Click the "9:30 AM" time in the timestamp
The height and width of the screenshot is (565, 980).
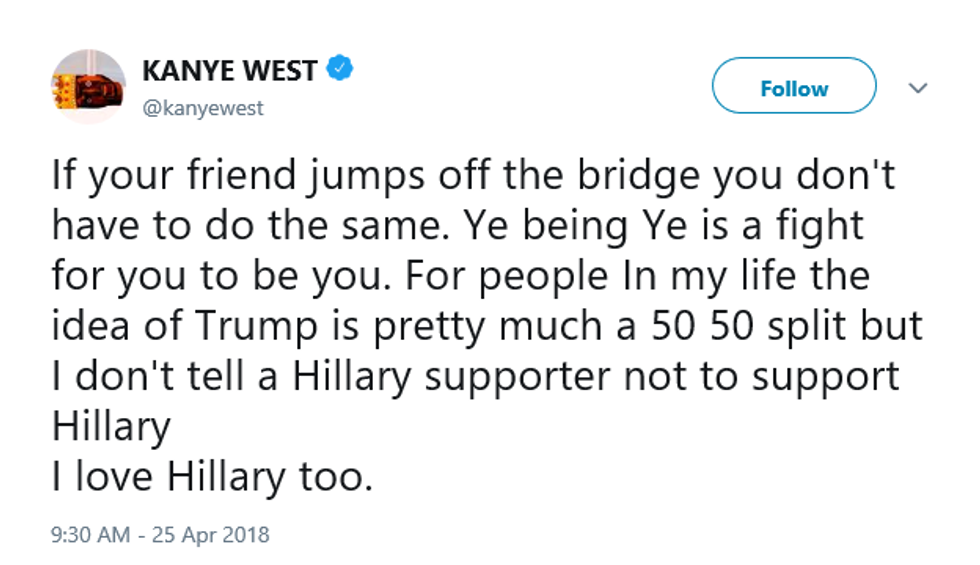[x=90, y=534]
